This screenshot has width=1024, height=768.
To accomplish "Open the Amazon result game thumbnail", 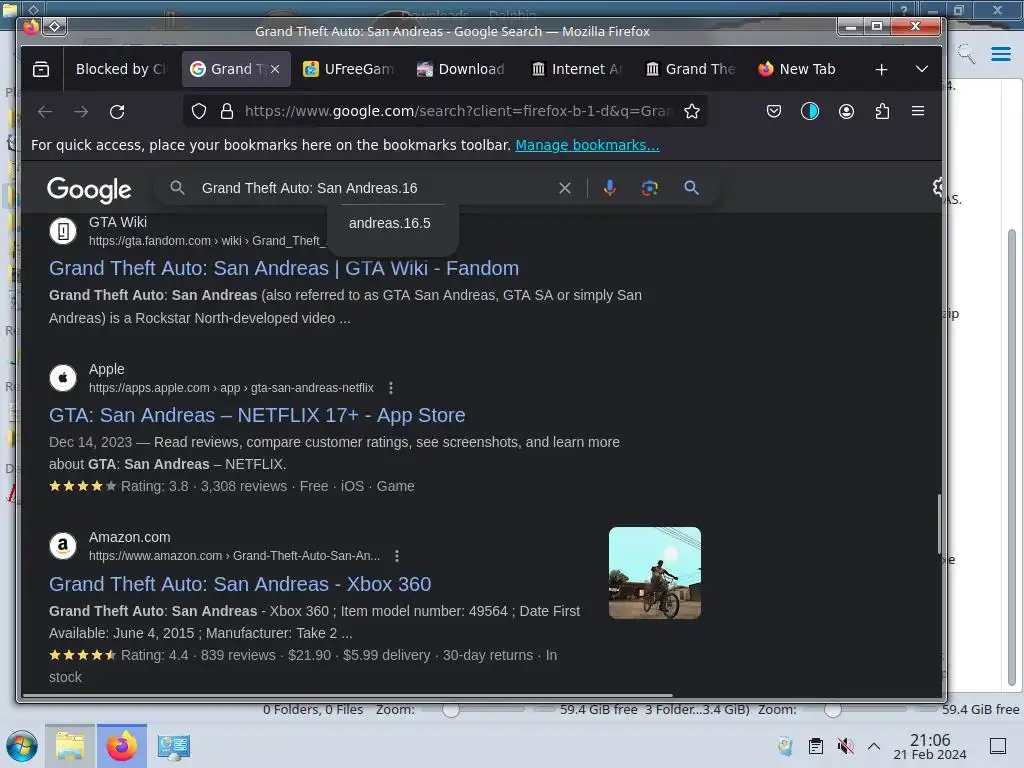I will (654, 573).
